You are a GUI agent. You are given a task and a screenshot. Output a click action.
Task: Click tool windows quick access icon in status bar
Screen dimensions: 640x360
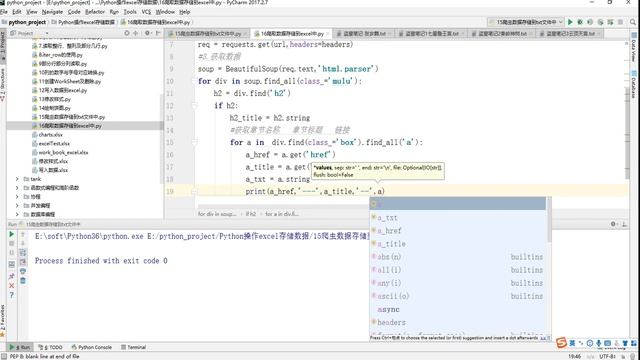(3, 356)
